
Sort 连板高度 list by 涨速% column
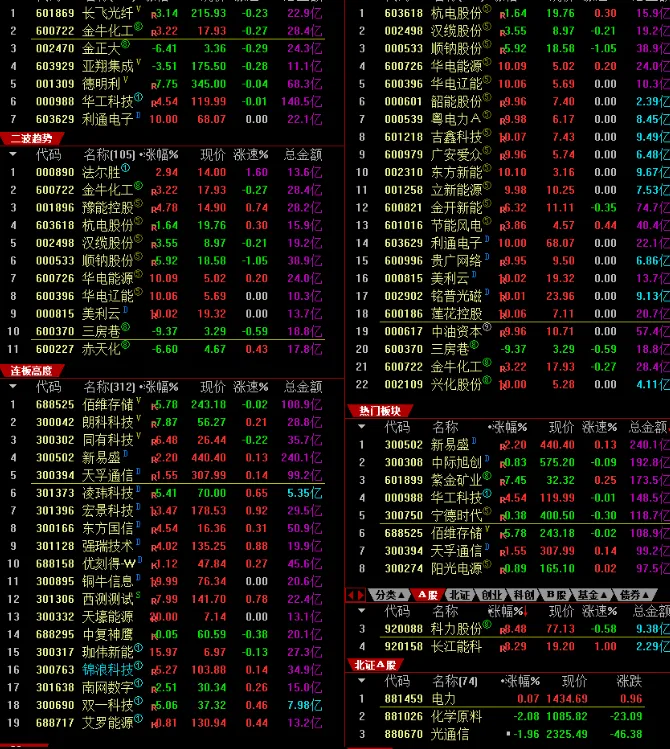pos(251,386)
